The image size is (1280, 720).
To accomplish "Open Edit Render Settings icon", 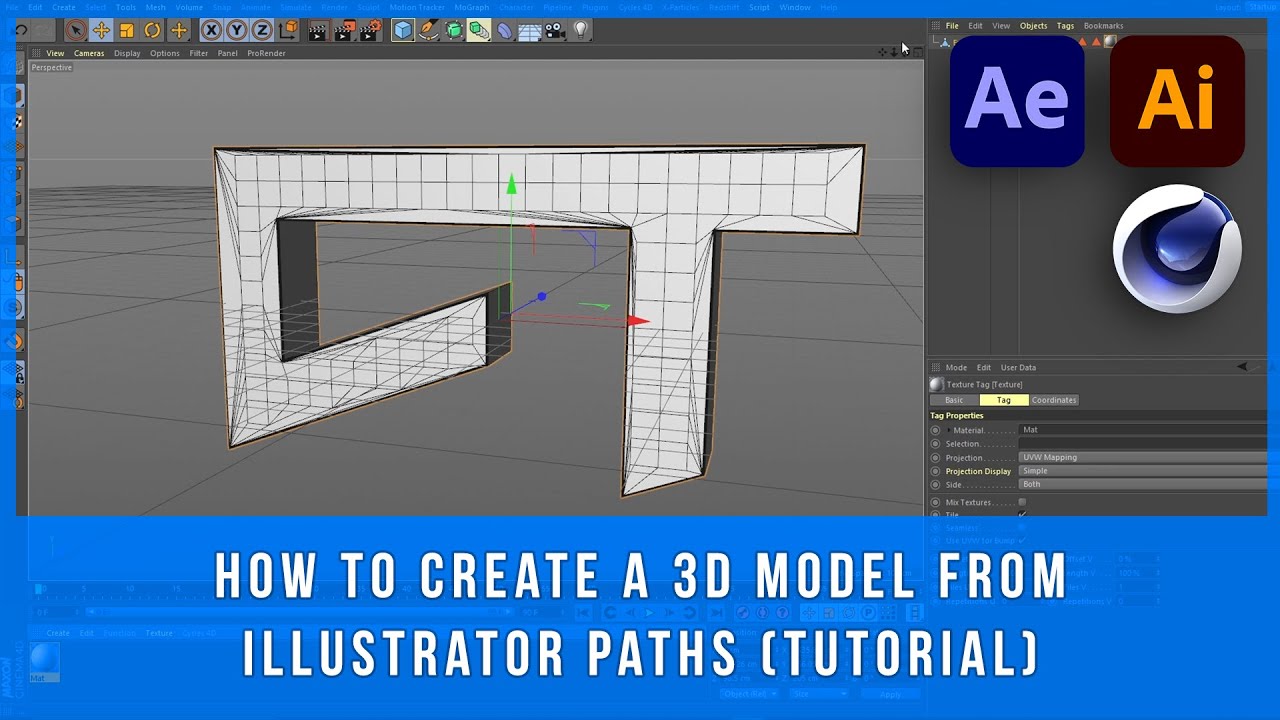I will point(370,30).
